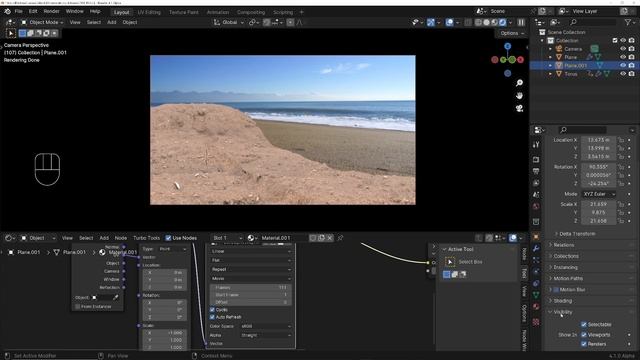Open the Tool properties tab icon
The height and width of the screenshot is (360, 640).
(x=536, y=144)
